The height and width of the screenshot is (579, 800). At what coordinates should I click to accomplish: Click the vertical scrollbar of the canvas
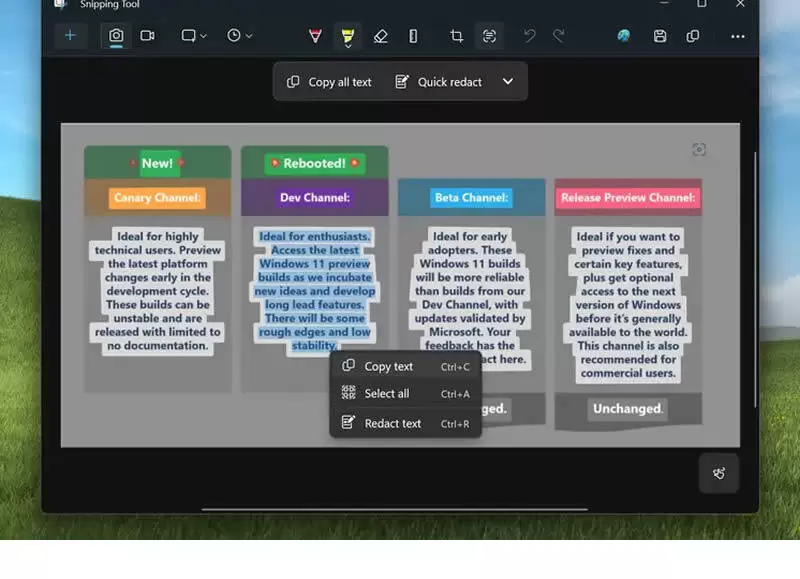pyautogui.click(x=755, y=280)
